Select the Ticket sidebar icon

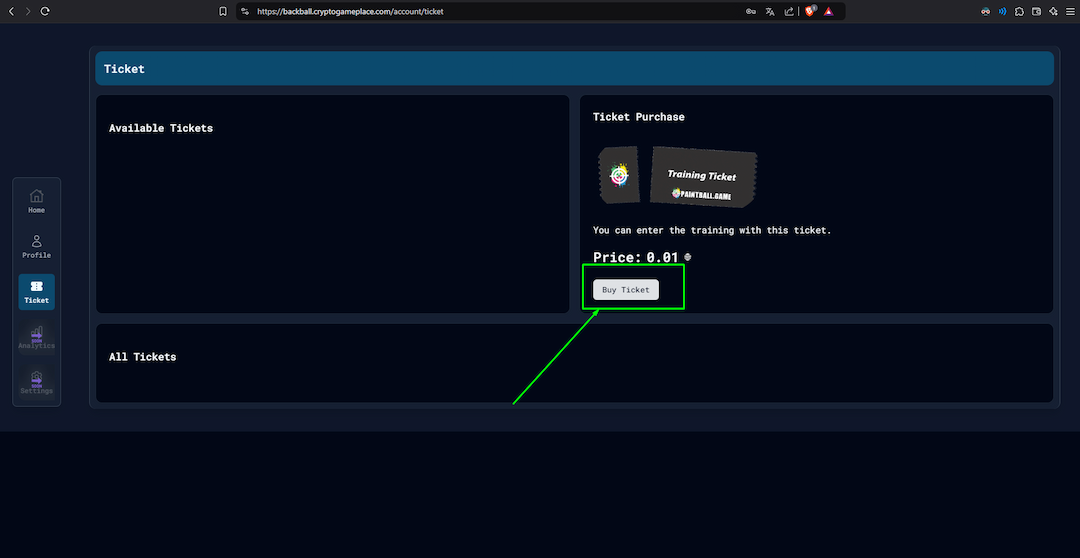coord(36,291)
